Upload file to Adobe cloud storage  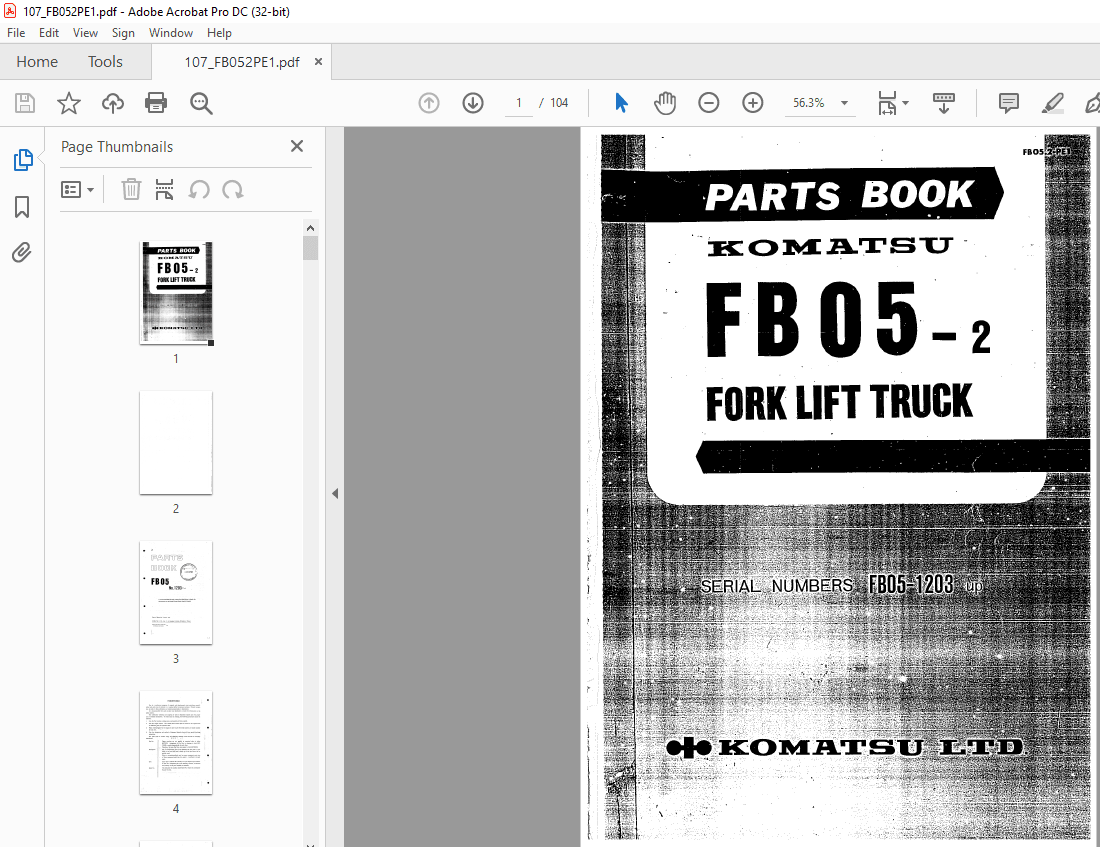[112, 103]
